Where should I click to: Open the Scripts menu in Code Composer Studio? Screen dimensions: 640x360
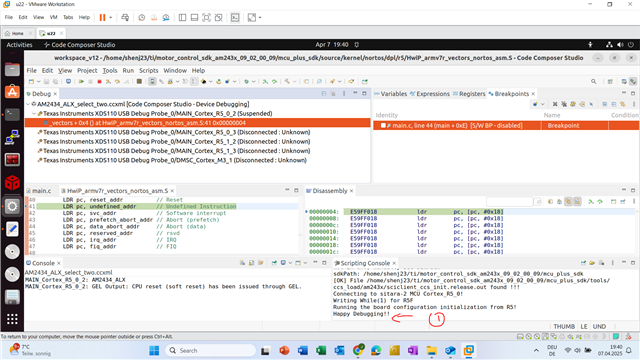pos(149,70)
